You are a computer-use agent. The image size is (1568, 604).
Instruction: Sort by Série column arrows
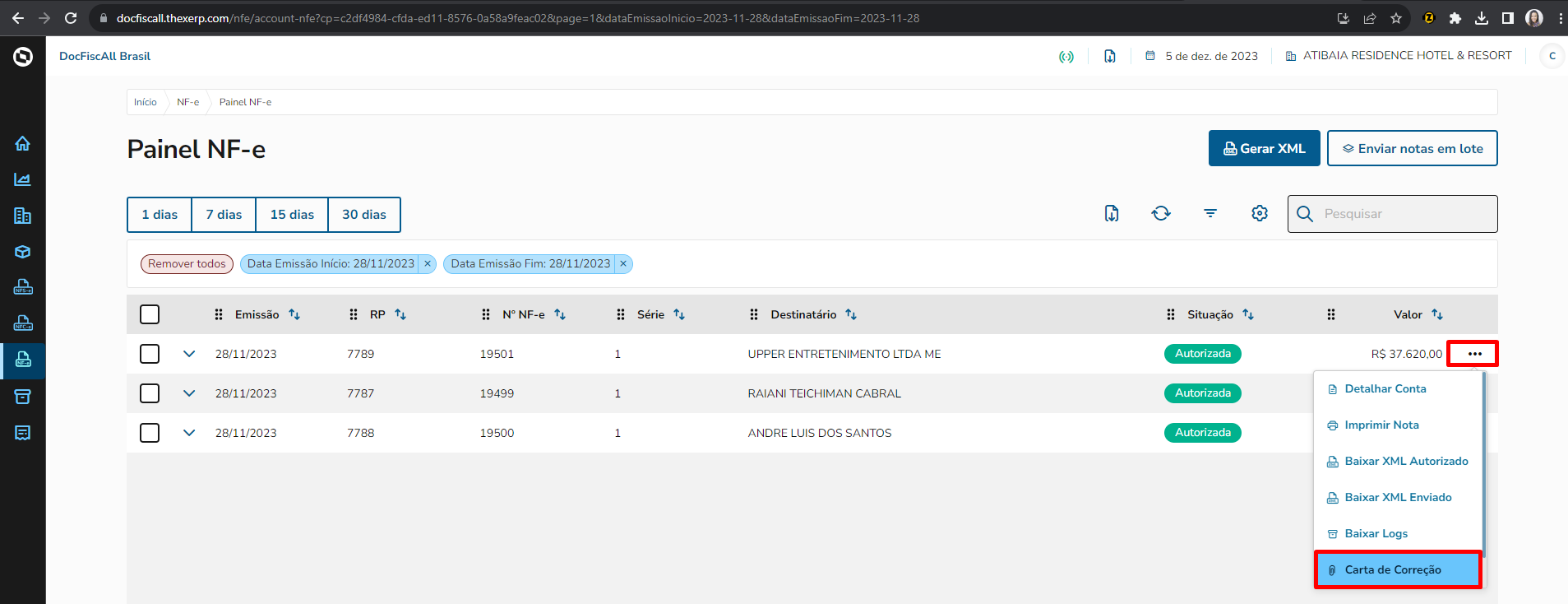pos(679,314)
